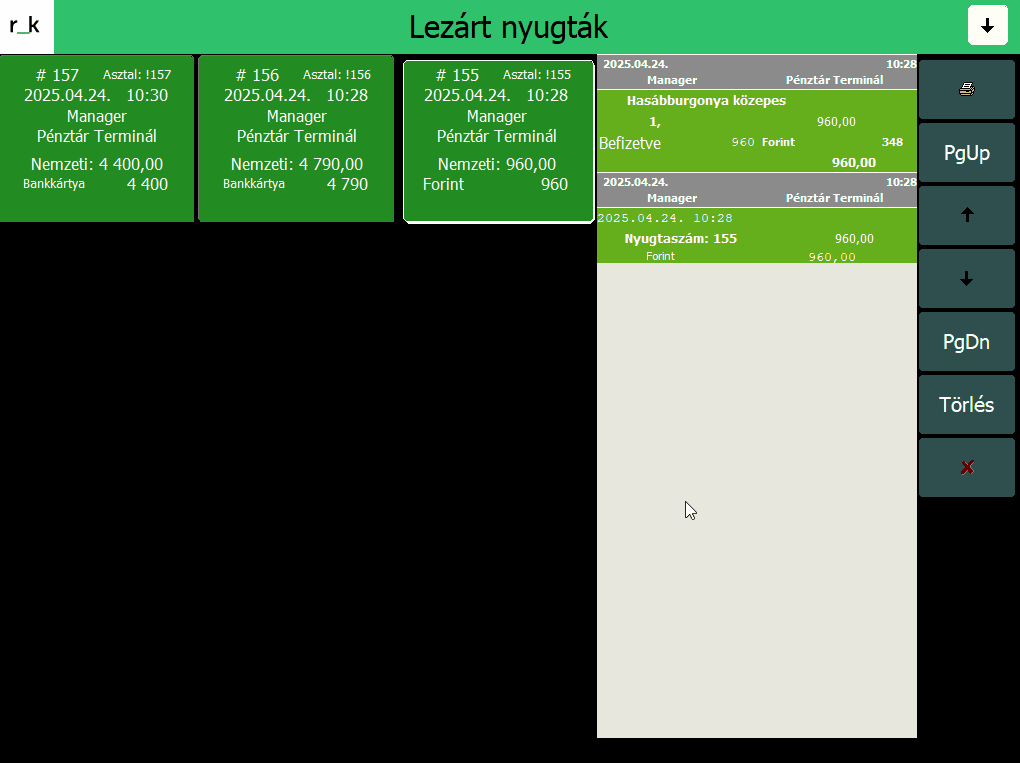
Task: Click Nemzeti: 960,00 on receipt 155
Action: 497,164
